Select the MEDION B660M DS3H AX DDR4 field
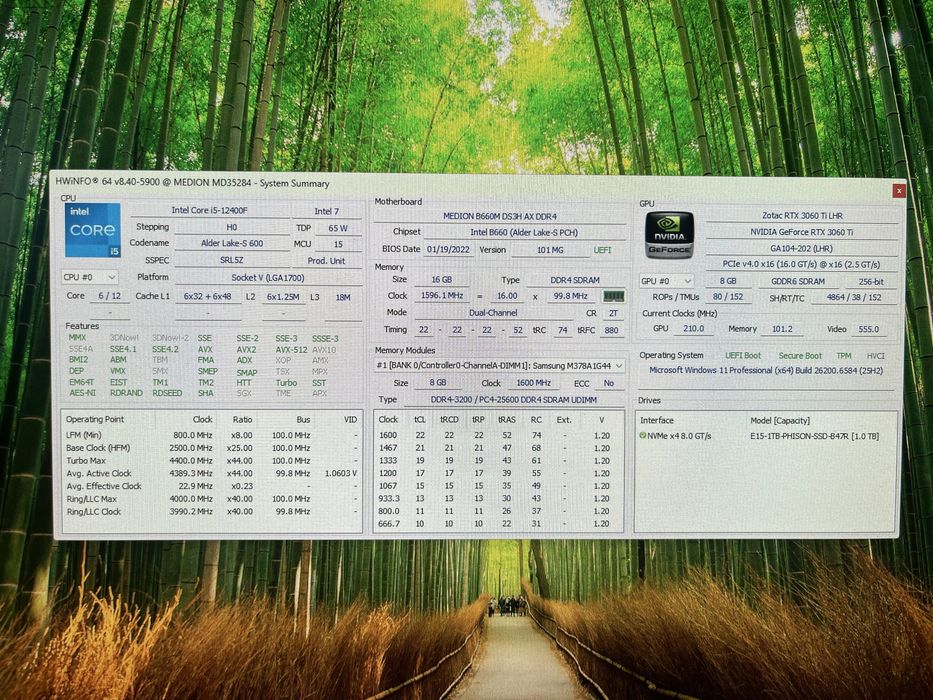 pyautogui.click(x=500, y=216)
